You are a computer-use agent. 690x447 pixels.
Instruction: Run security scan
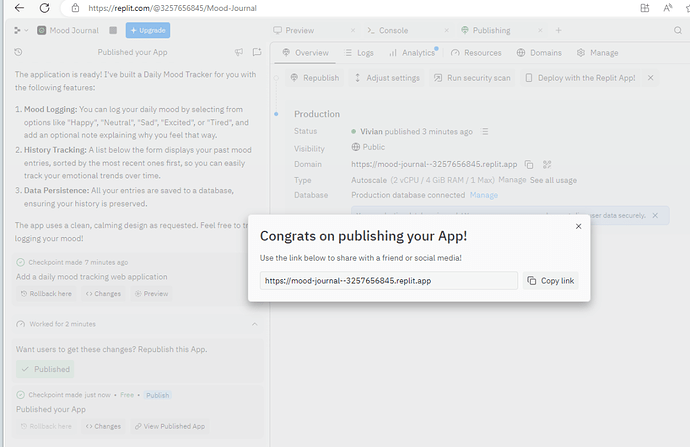[x=472, y=78]
